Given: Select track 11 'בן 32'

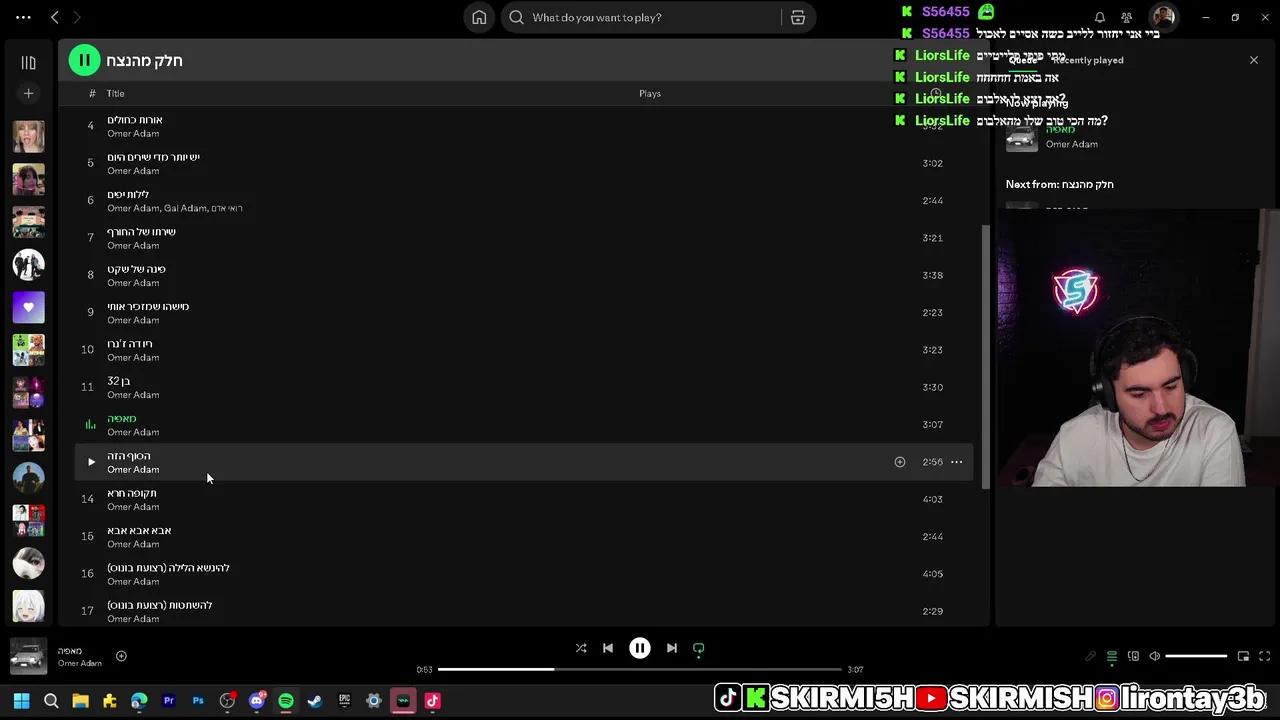Looking at the screenshot, I should (x=524, y=387).
